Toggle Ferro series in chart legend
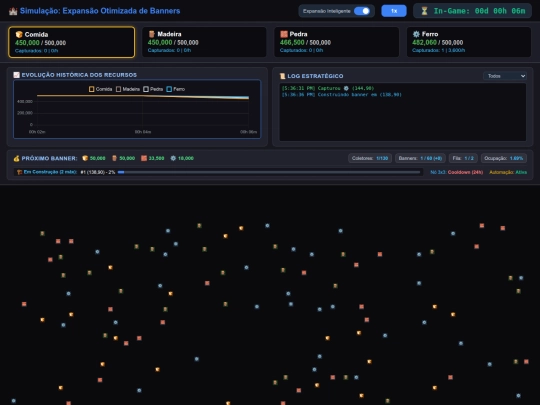 point(176,89)
